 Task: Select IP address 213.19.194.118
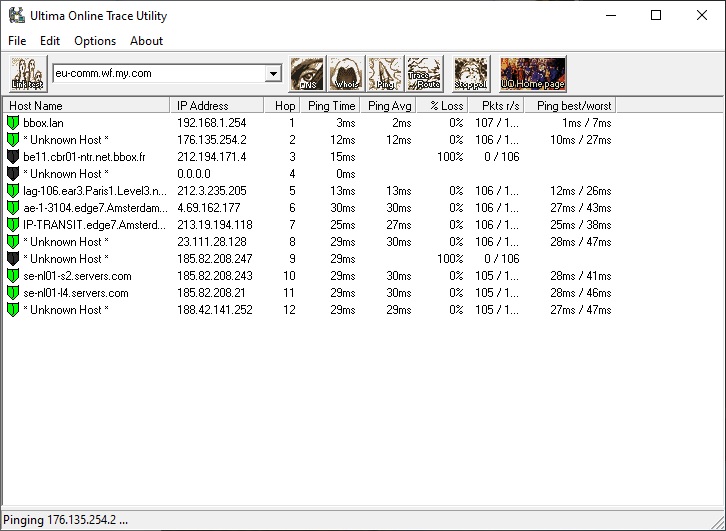point(215,225)
